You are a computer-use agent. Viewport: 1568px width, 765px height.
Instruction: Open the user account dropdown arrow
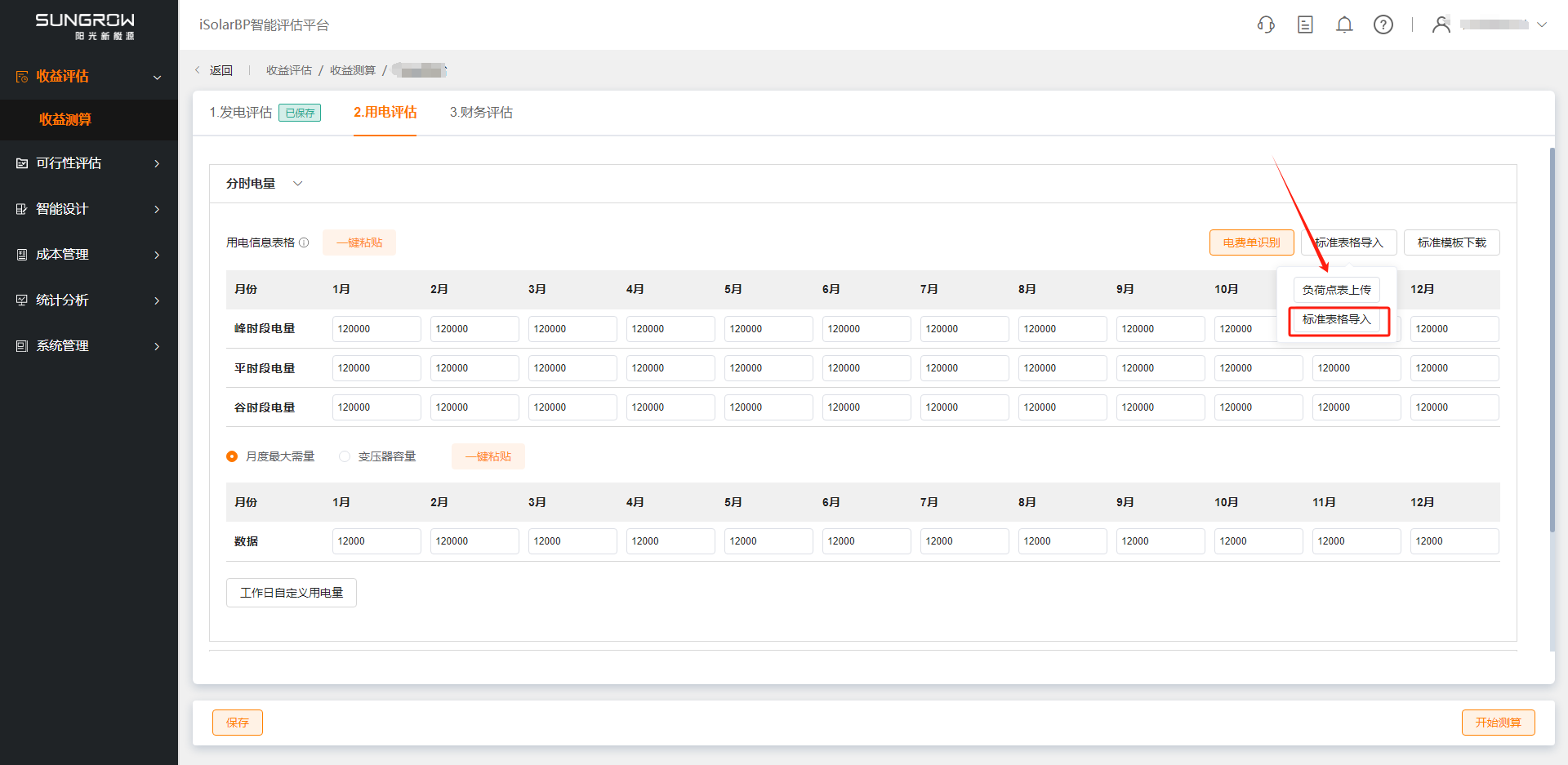pyautogui.click(x=1542, y=24)
